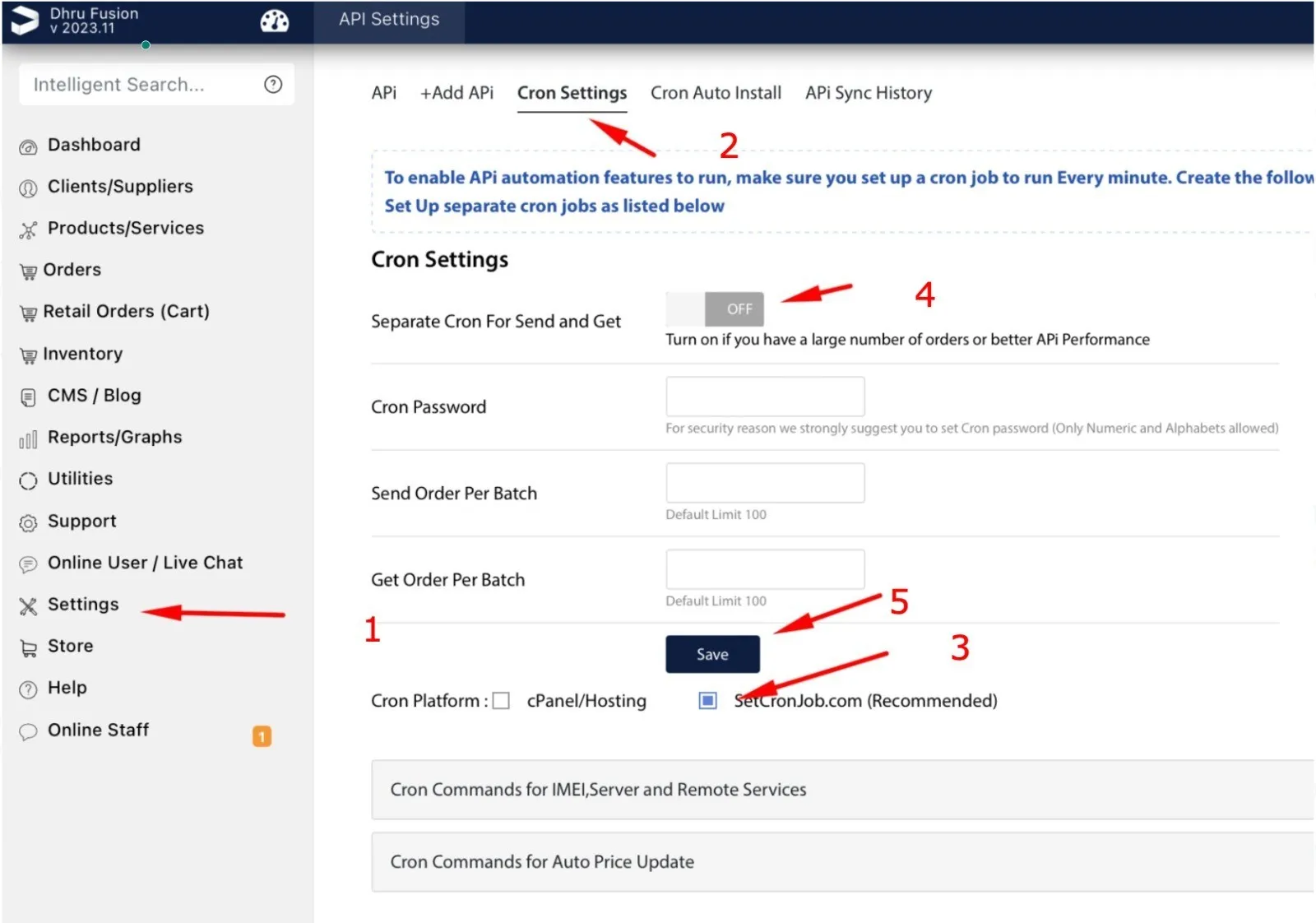Viewport: 1316px width, 923px height.
Task: Click the Settings wrench icon in sidebar
Action: pos(28,606)
